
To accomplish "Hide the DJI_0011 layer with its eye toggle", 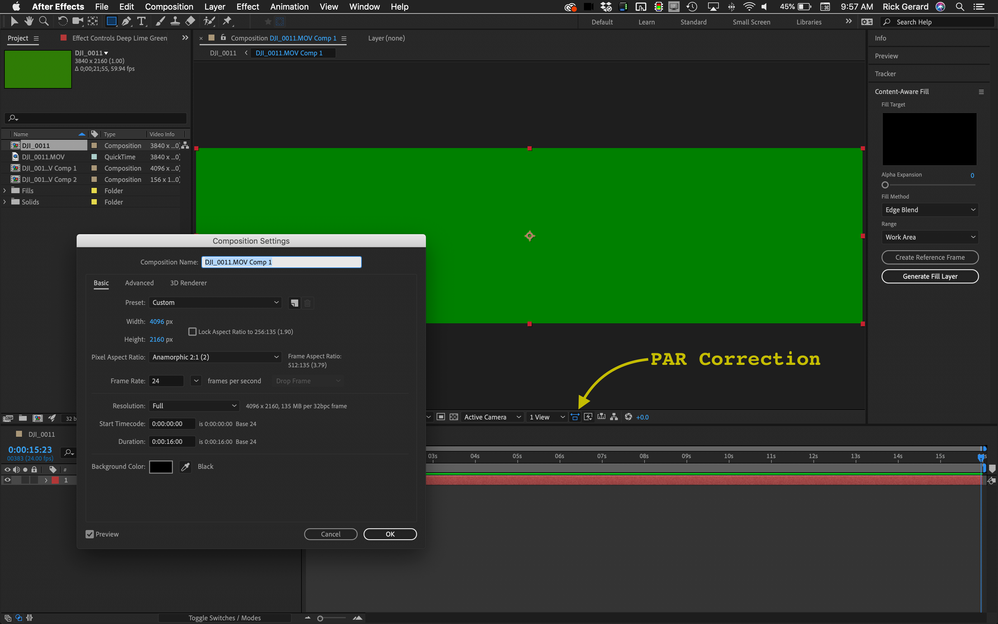I will coord(8,480).
